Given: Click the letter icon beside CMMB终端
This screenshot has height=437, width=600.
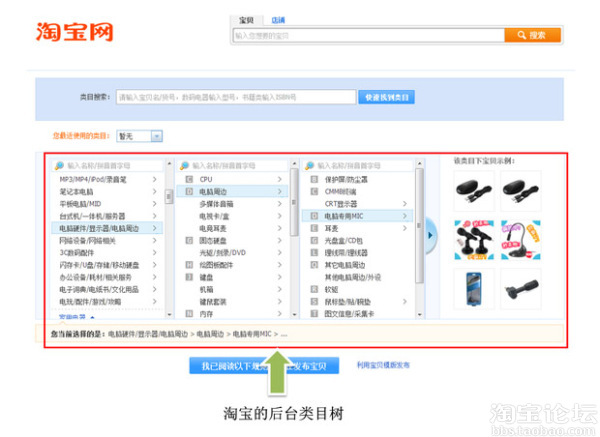Looking at the screenshot, I should [x=314, y=191].
